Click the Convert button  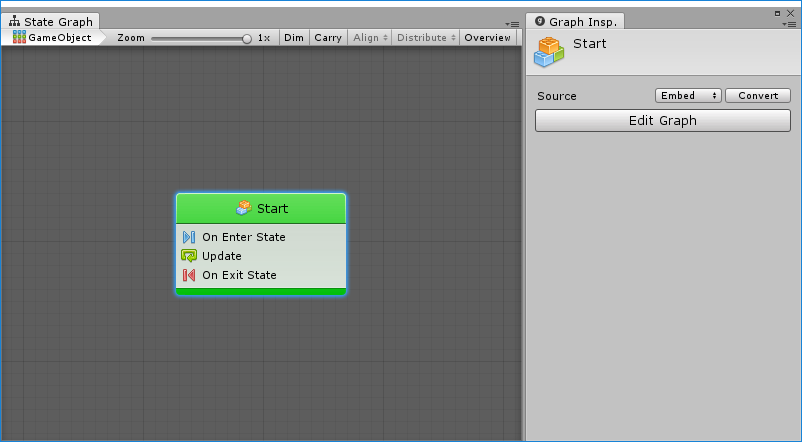[758, 96]
